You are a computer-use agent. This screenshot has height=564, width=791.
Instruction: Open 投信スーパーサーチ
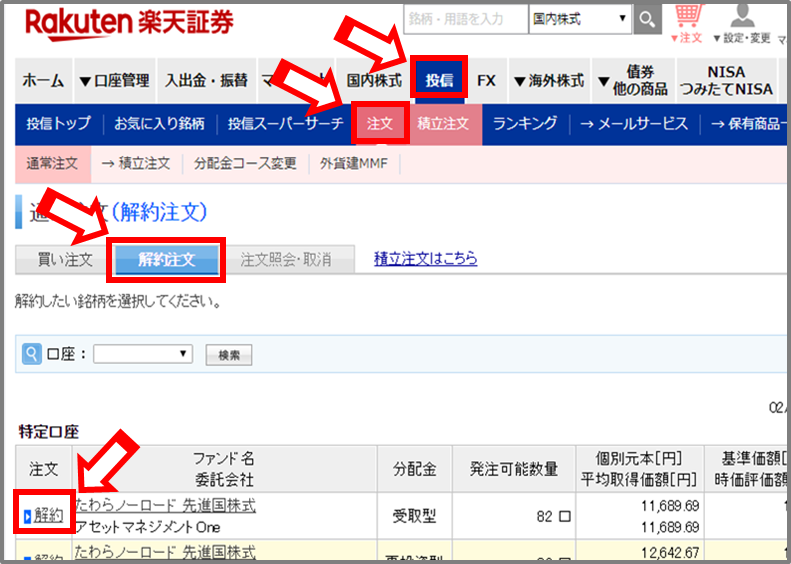click(286, 124)
